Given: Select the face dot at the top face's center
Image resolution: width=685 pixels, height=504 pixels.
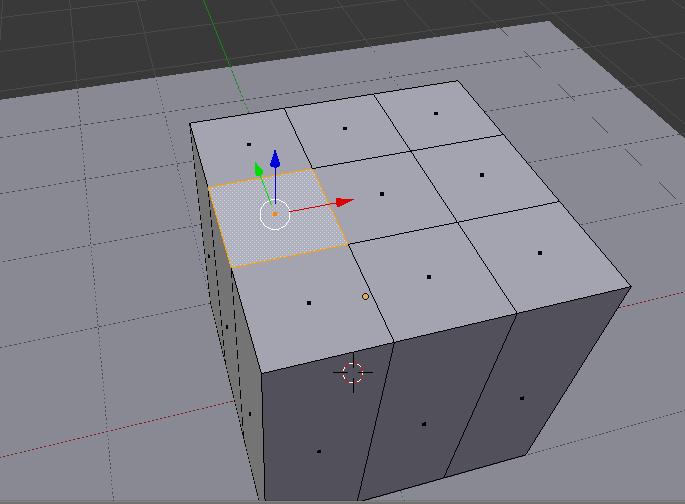Looking at the screenshot, I should pyautogui.click(x=382, y=194).
